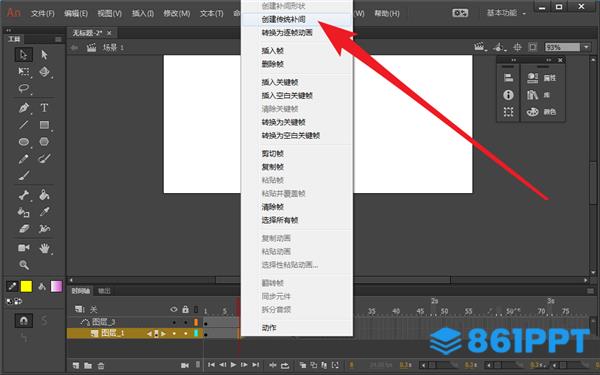Toggle lock dot of 图层_1

[x=186, y=334]
